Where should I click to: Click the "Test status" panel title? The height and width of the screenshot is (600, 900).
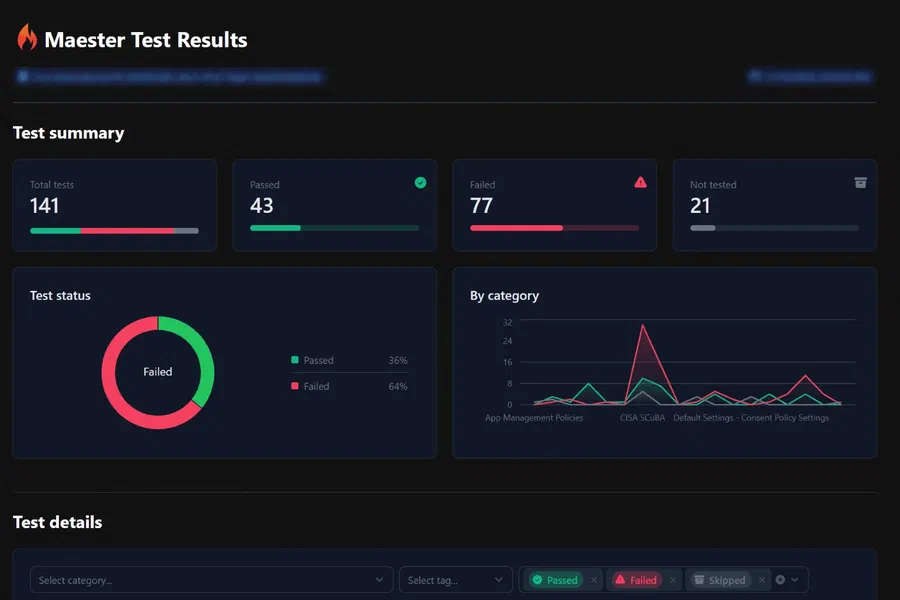coord(60,295)
